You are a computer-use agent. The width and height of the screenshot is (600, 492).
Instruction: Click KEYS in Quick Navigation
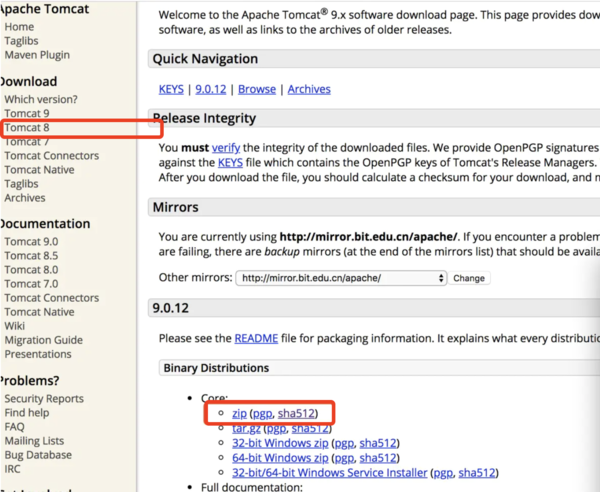click(171, 89)
